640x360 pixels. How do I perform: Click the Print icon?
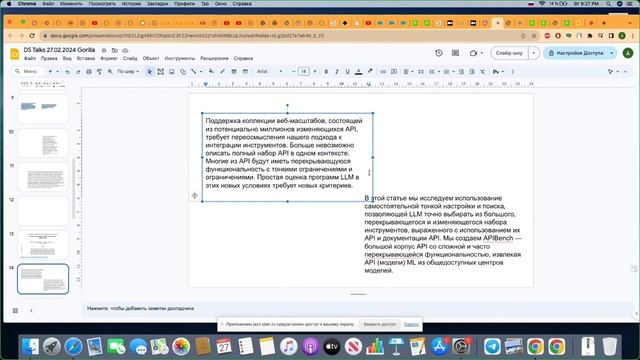89,71
